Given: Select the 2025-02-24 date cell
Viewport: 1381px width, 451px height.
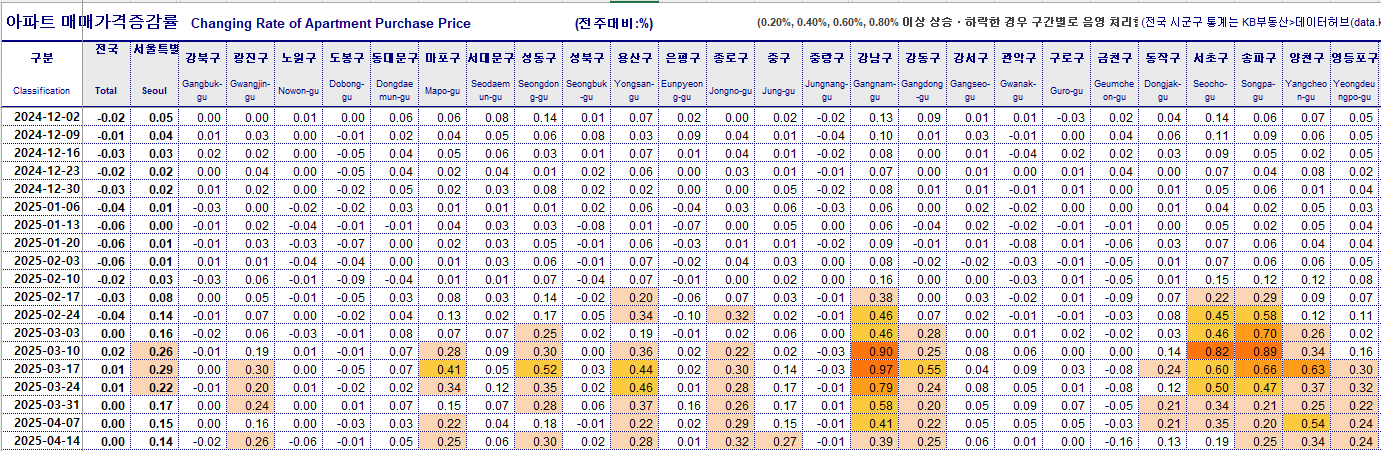Looking at the screenshot, I should 42,315.
